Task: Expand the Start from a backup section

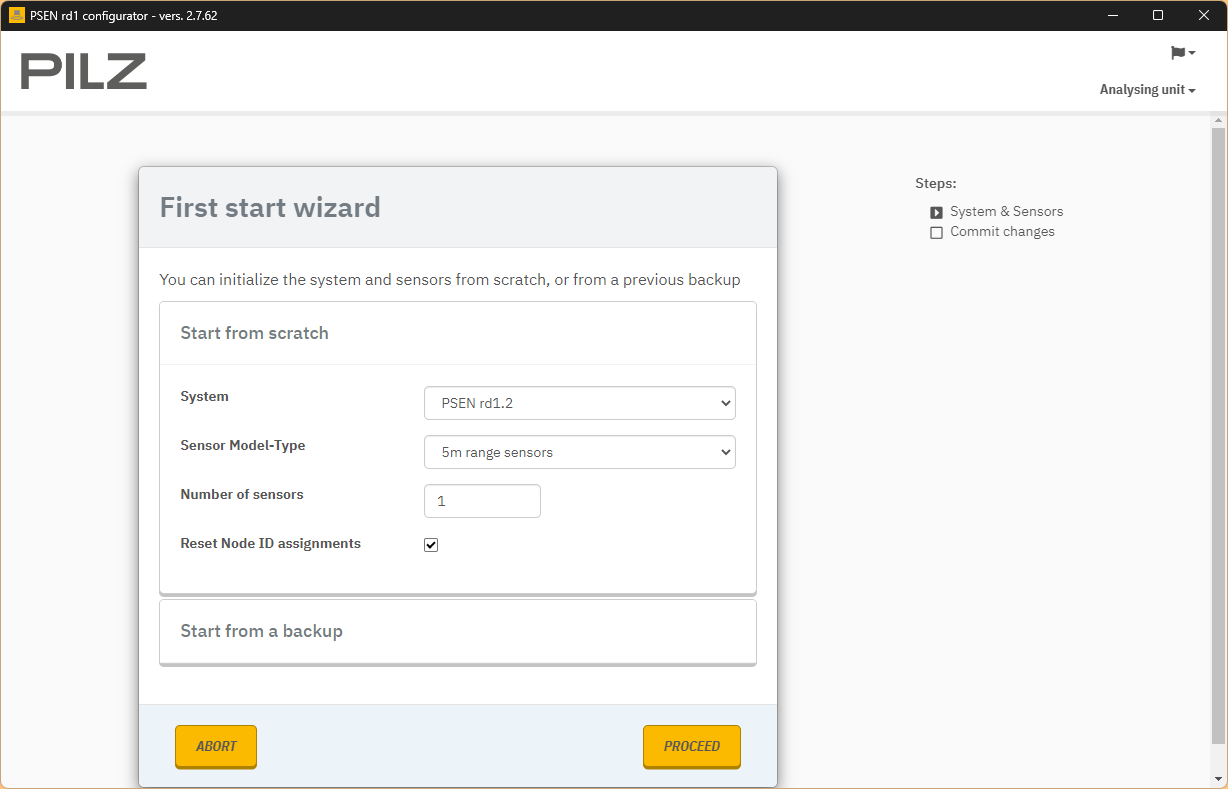Action: [458, 631]
